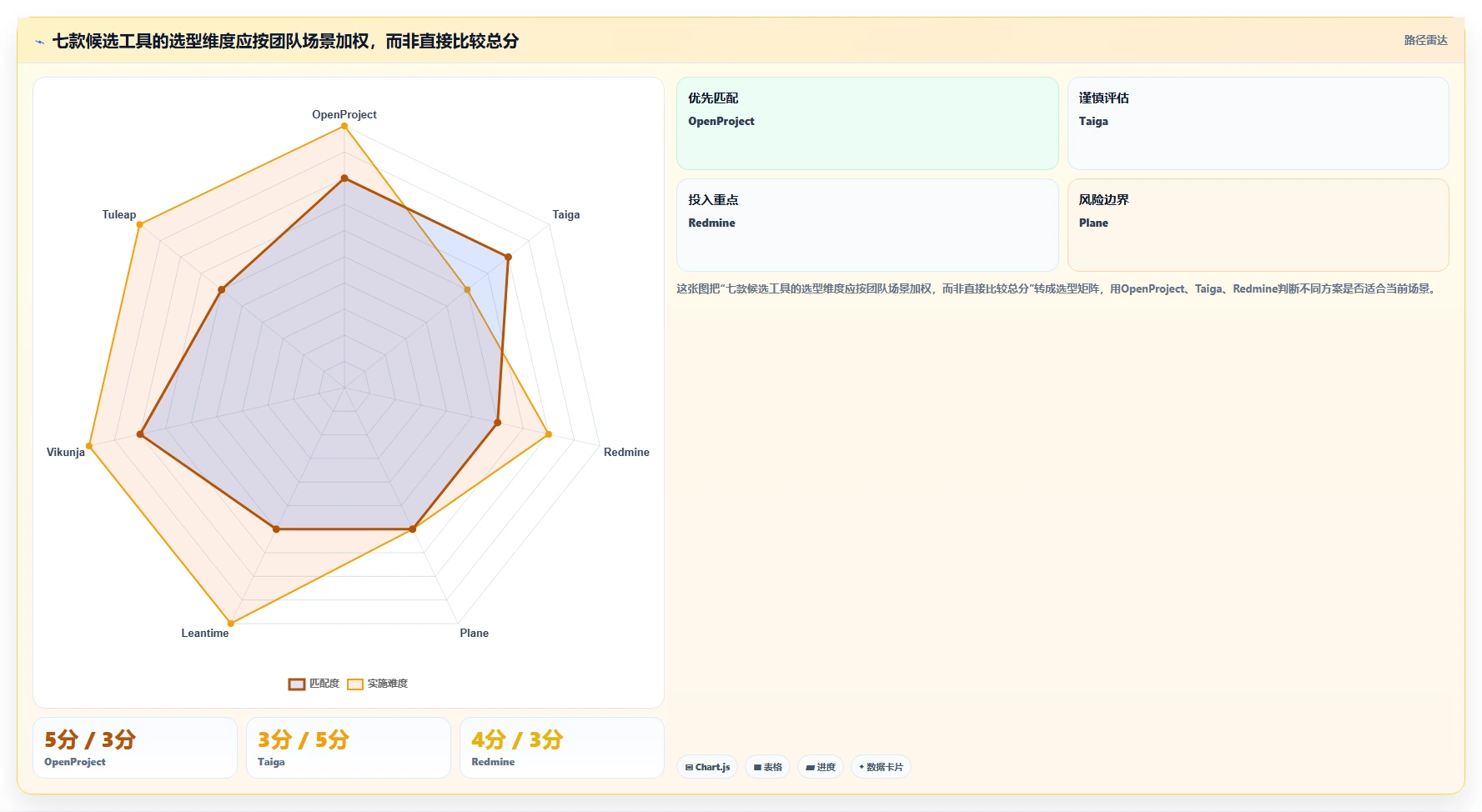Toggle the 实施难度 legend swatch
The height and width of the screenshot is (812, 1482).
point(355,684)
